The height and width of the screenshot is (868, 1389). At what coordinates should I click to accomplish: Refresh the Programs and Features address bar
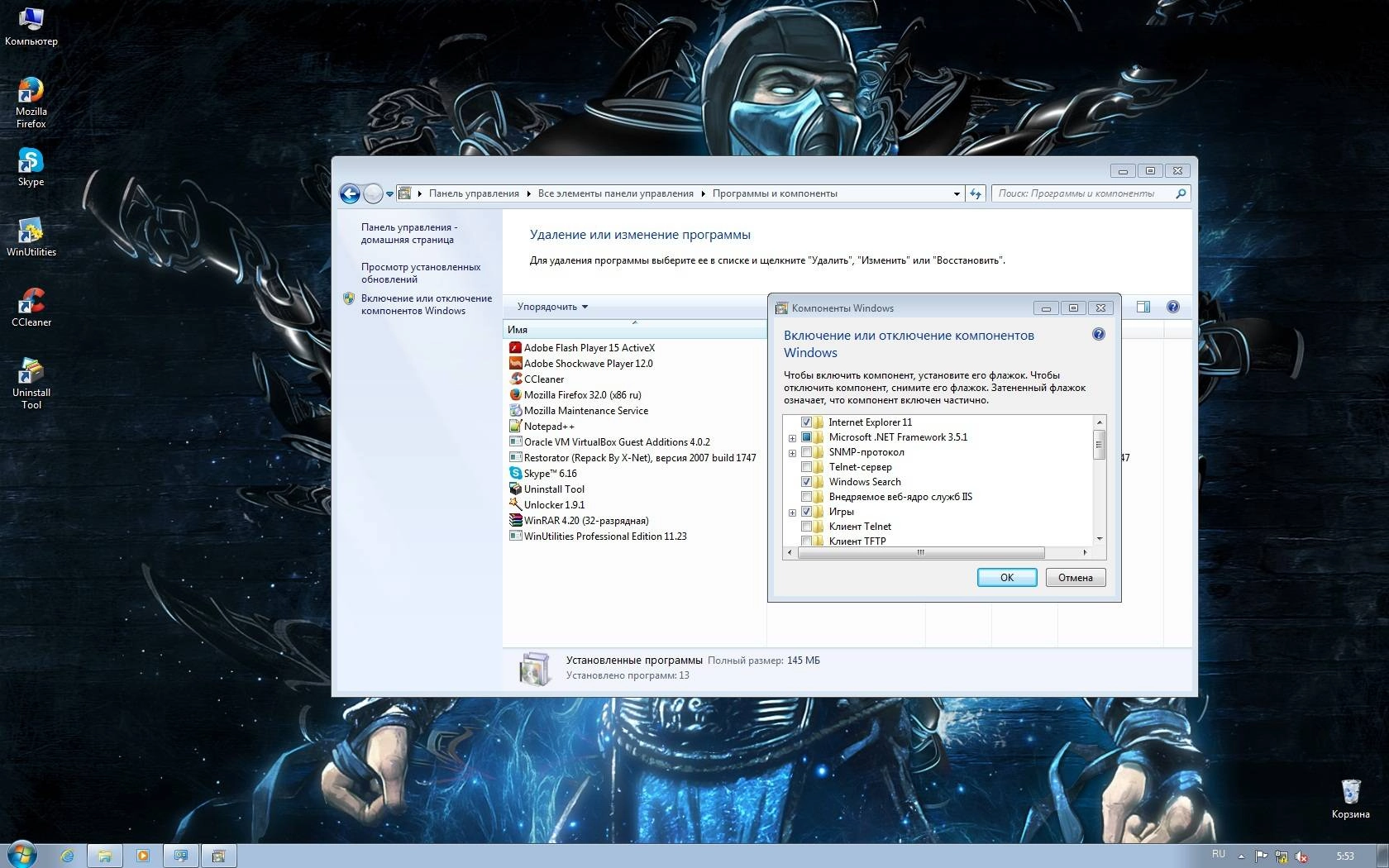[x=976, y=193]
